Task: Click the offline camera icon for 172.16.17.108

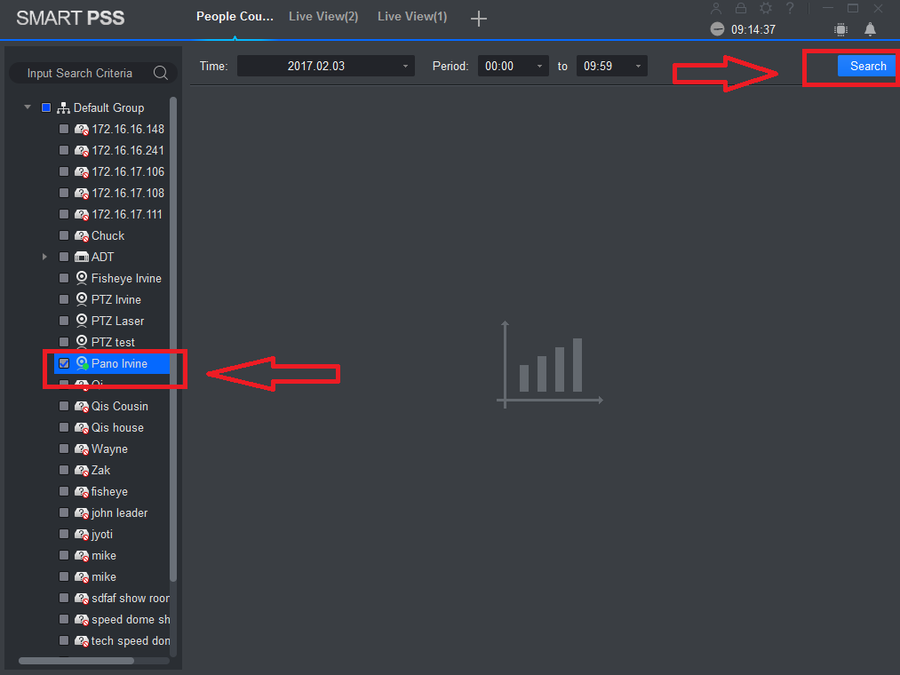Action: tap(82, 193)
